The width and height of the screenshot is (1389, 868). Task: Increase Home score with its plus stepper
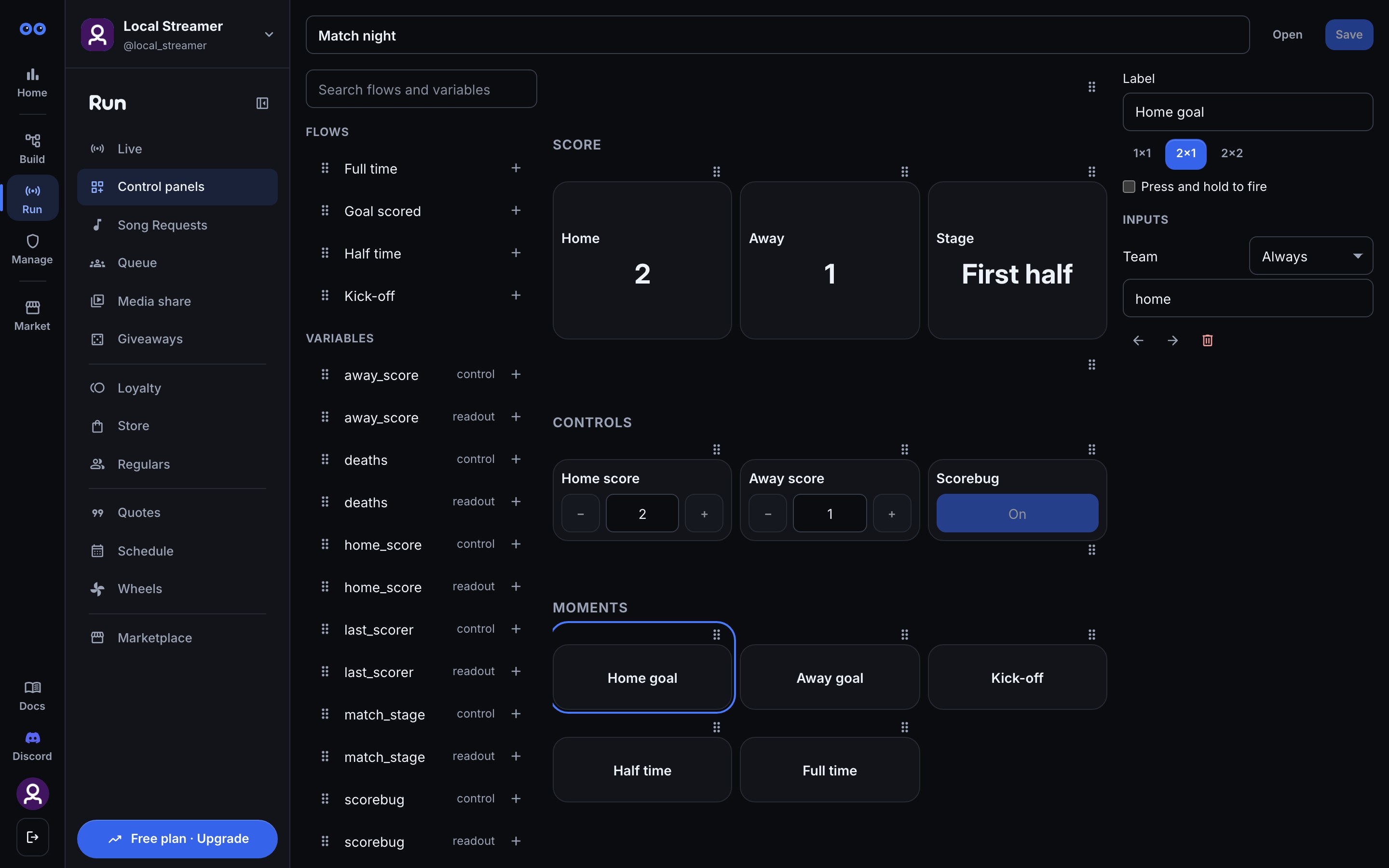point(704,513)
